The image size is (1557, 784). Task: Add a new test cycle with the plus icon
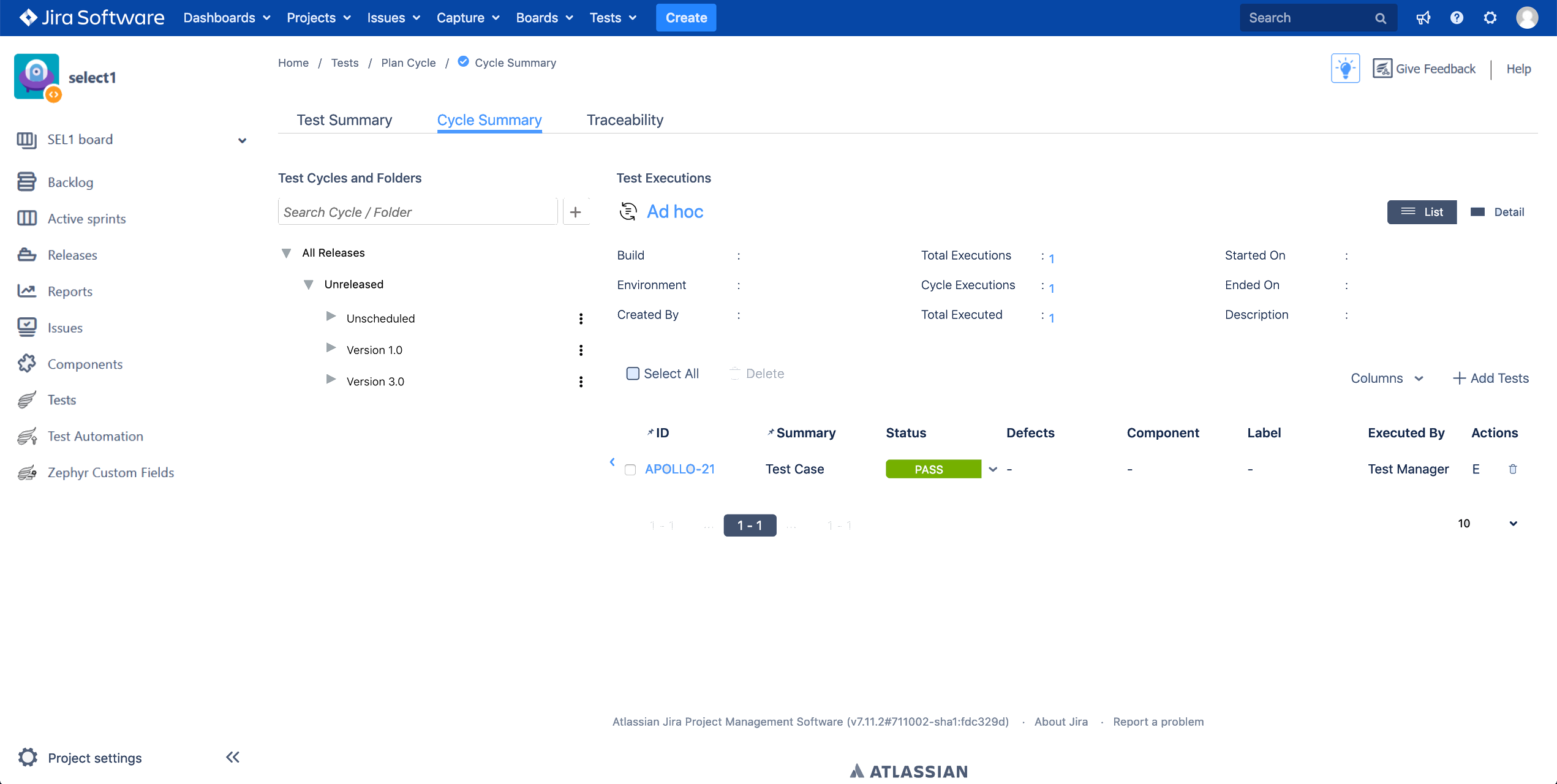point(575,211)
